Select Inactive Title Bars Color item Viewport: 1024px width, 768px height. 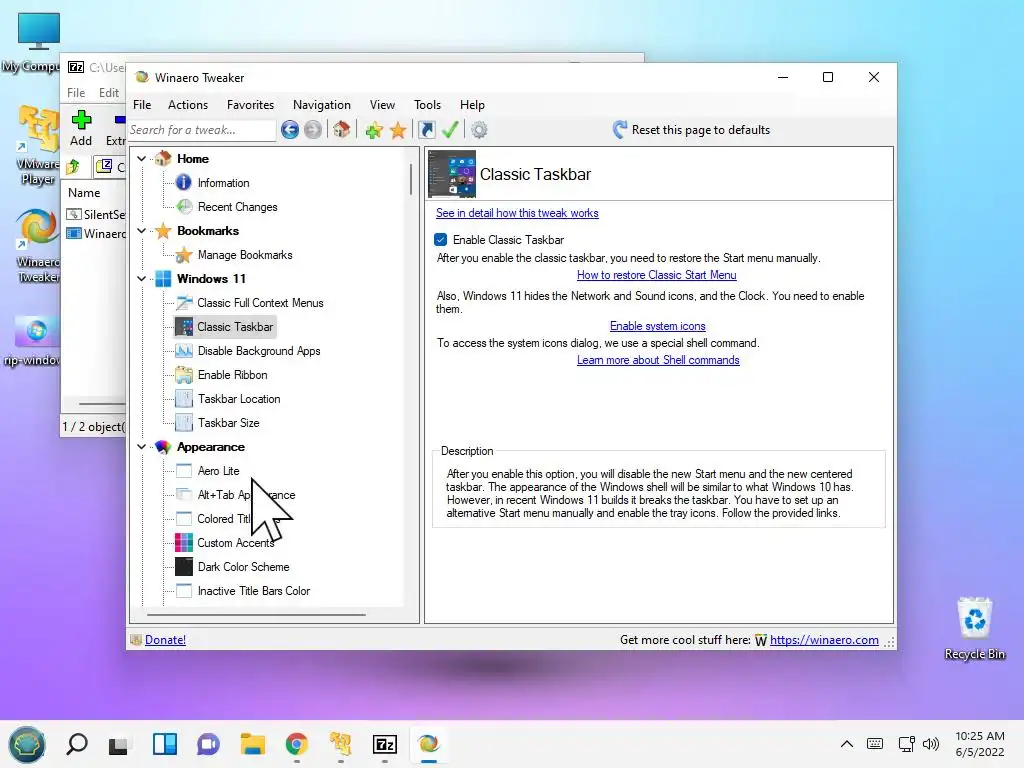[253, 591]
